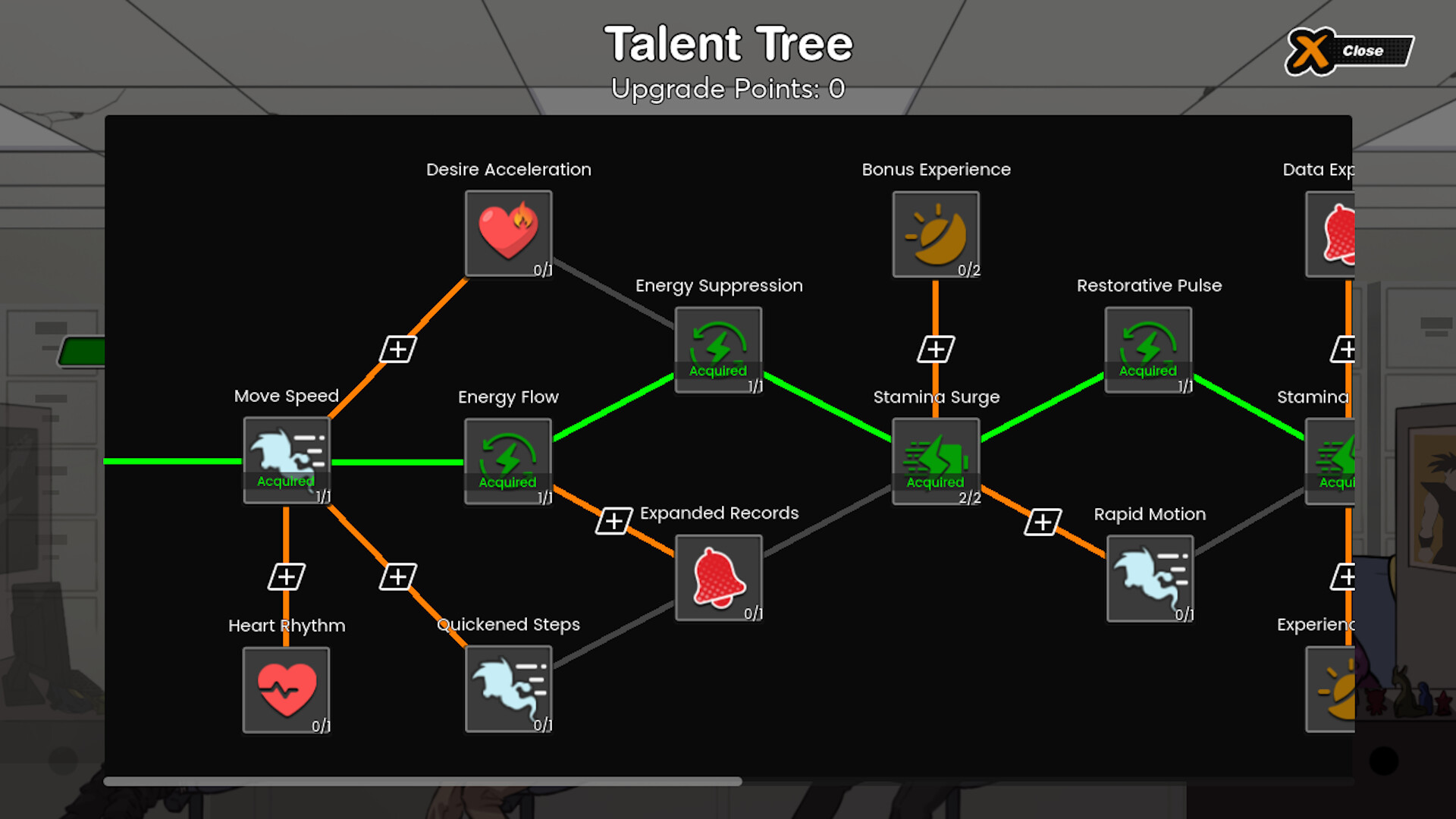This screenshot has height=819, width=1456.
Task: Choose the Quickened Steps talent
Action: point(508,689)
